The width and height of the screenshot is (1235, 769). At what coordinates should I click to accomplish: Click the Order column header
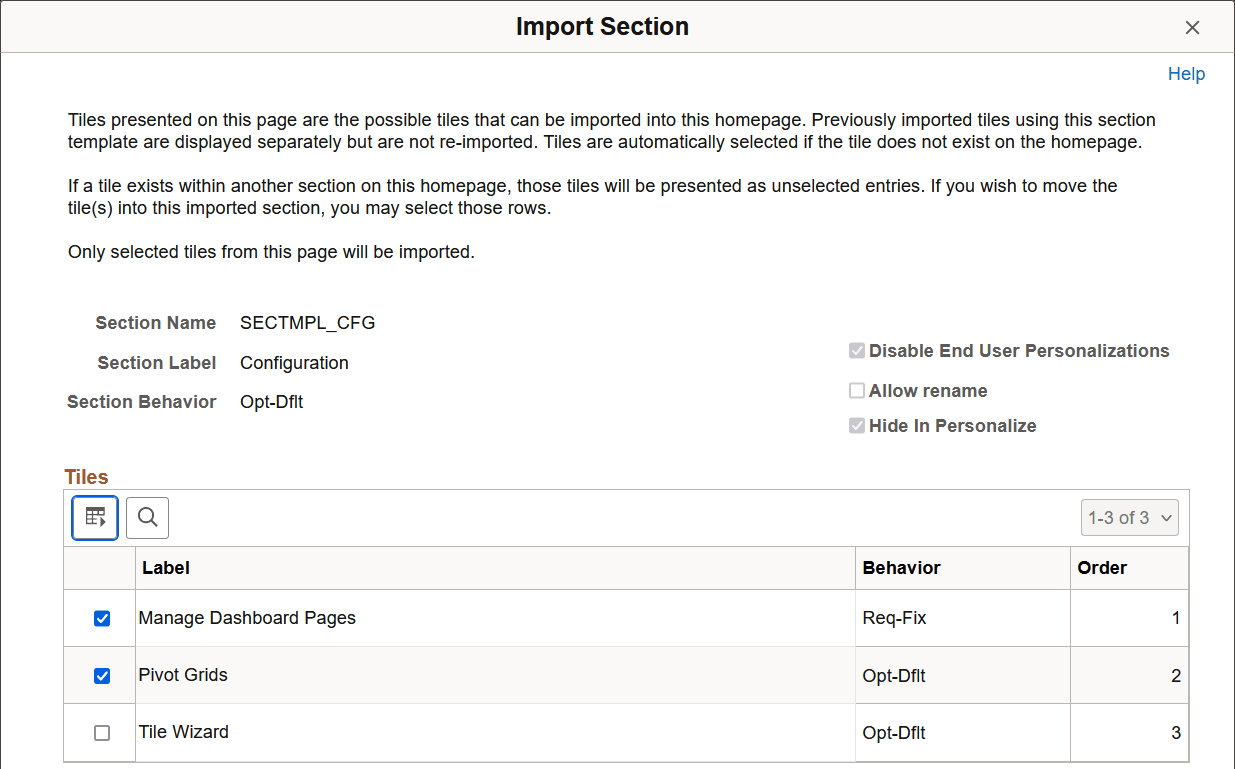pos(1102,567)
